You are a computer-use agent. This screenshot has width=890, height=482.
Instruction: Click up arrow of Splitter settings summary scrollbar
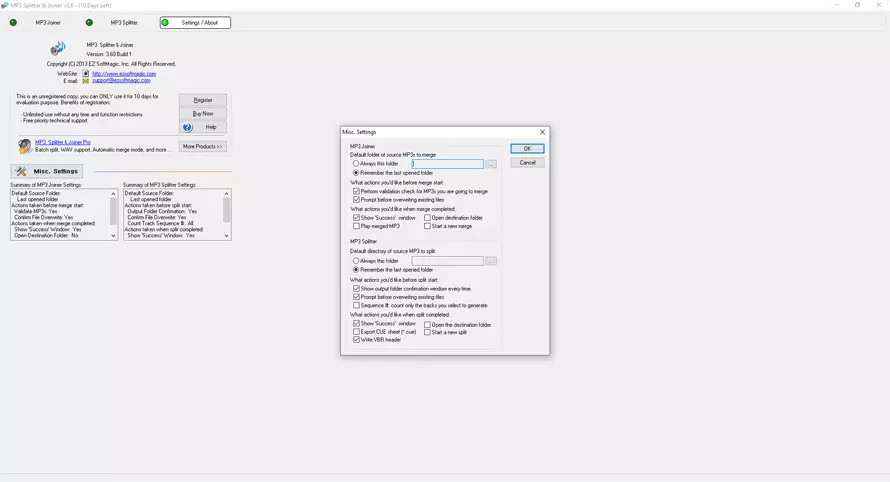coord(226,194)
